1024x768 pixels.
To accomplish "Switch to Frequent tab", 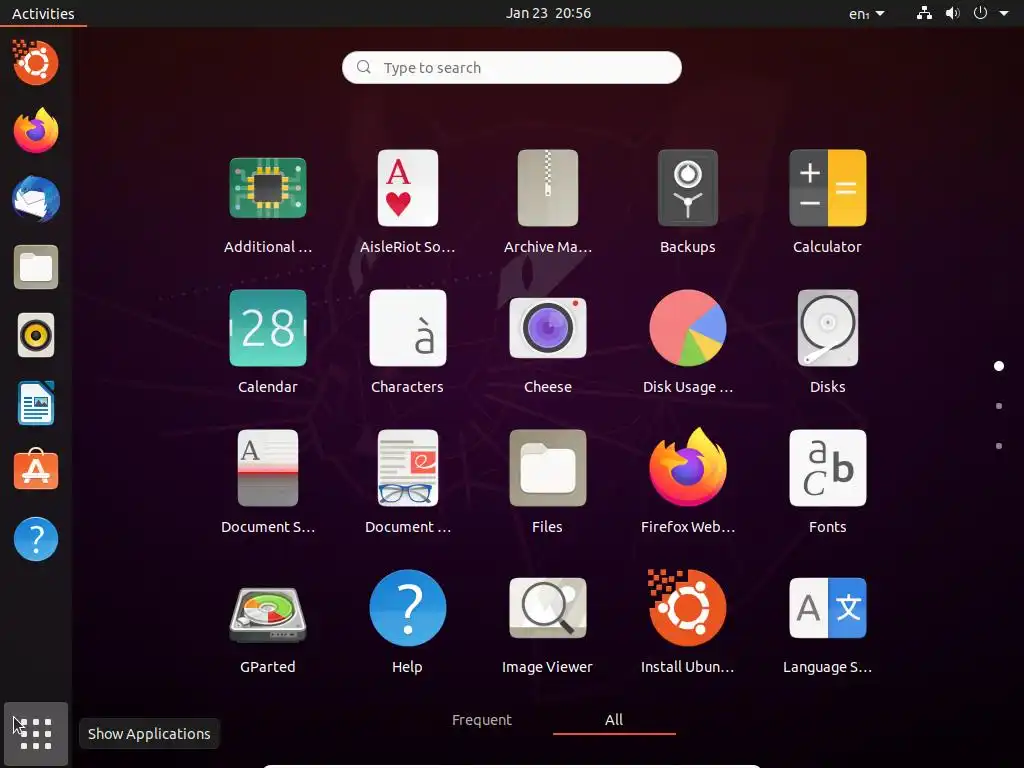I will pyautogui.click(x=482, y=720).
